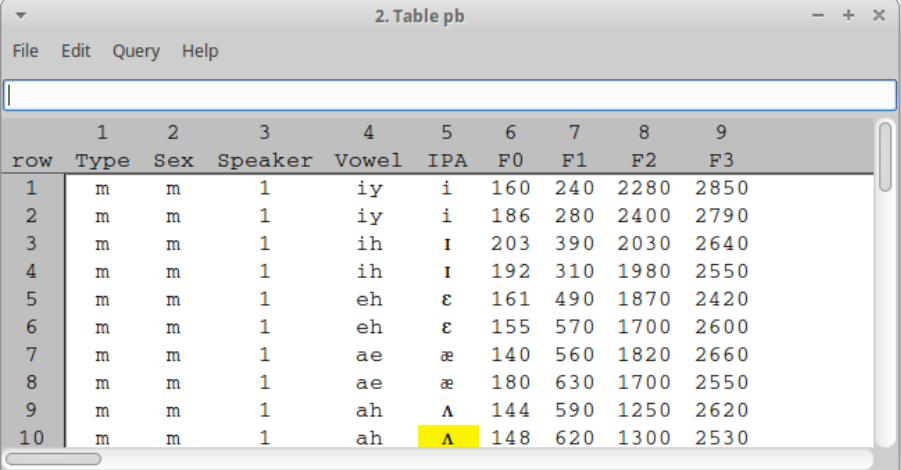Click the IPA cell in row 7
This screenshot has width=901, height=470.
coord(447,355)
